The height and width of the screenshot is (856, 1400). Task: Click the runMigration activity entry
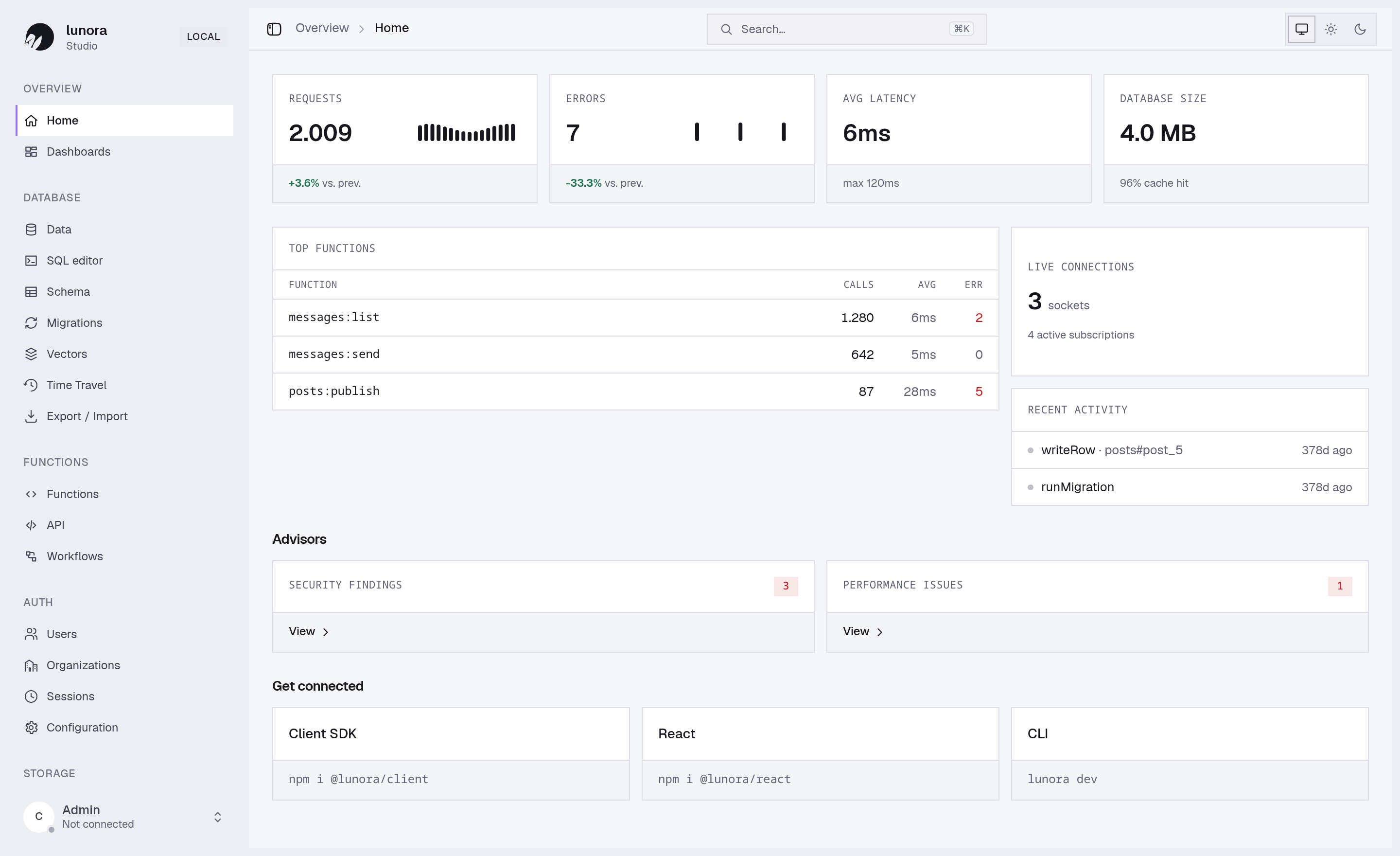tap(1189, 487)
